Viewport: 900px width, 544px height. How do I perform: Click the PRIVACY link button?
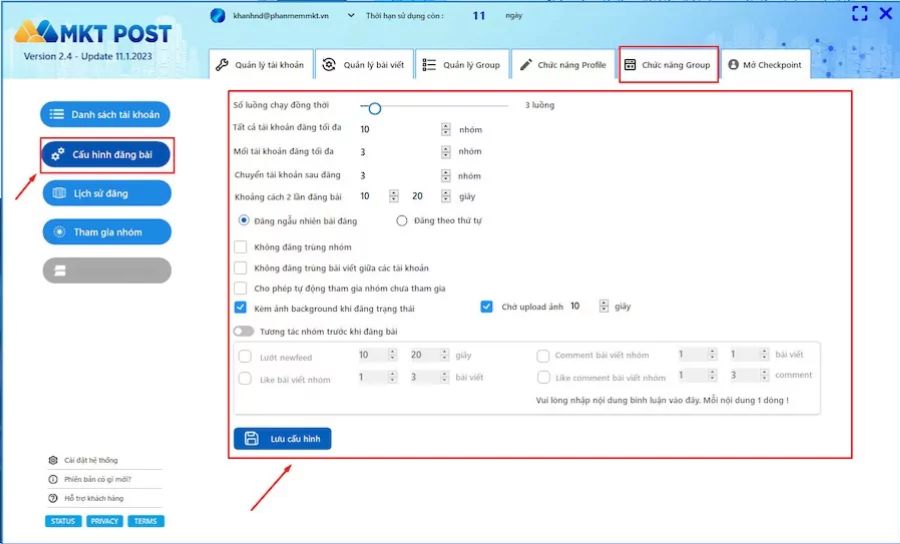(x=104, y=521)
